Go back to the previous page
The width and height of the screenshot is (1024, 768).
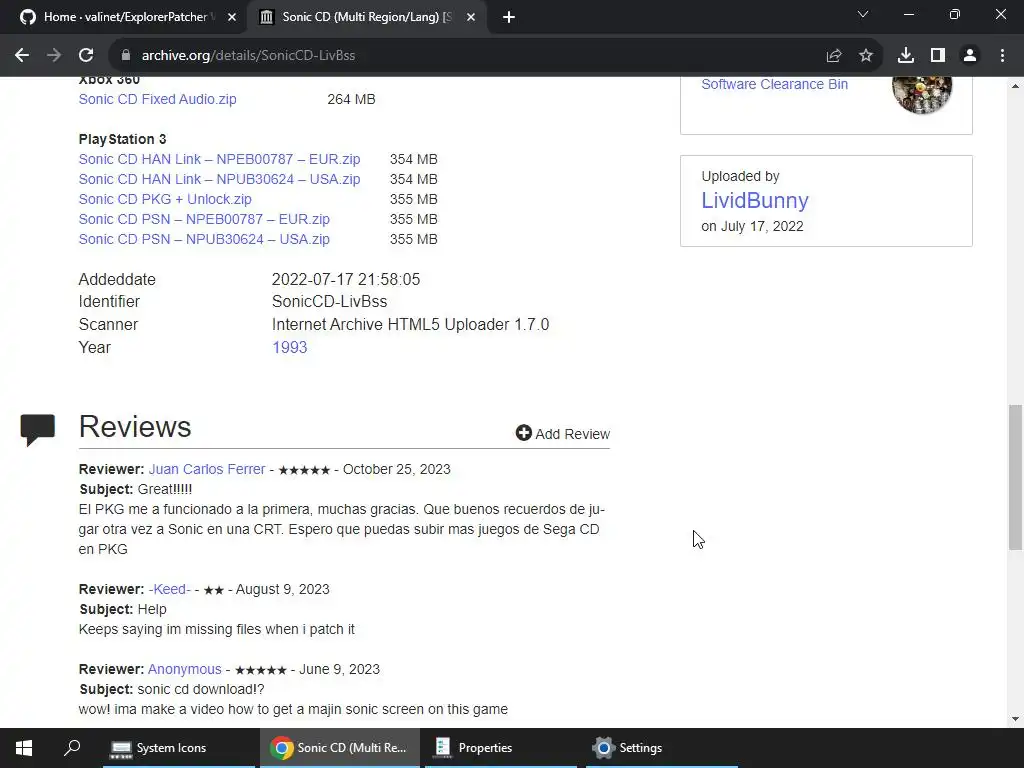[22, 56]
